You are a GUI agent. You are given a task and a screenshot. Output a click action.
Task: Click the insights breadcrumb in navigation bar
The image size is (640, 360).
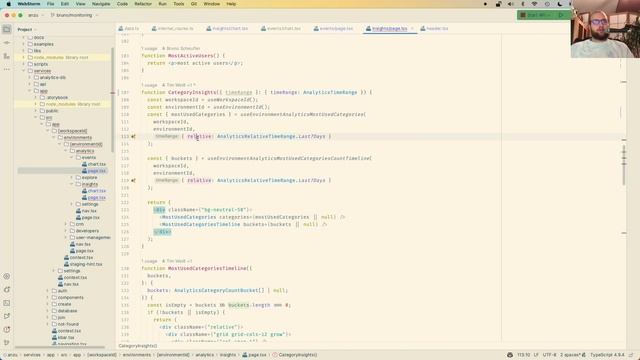[228, 355]
